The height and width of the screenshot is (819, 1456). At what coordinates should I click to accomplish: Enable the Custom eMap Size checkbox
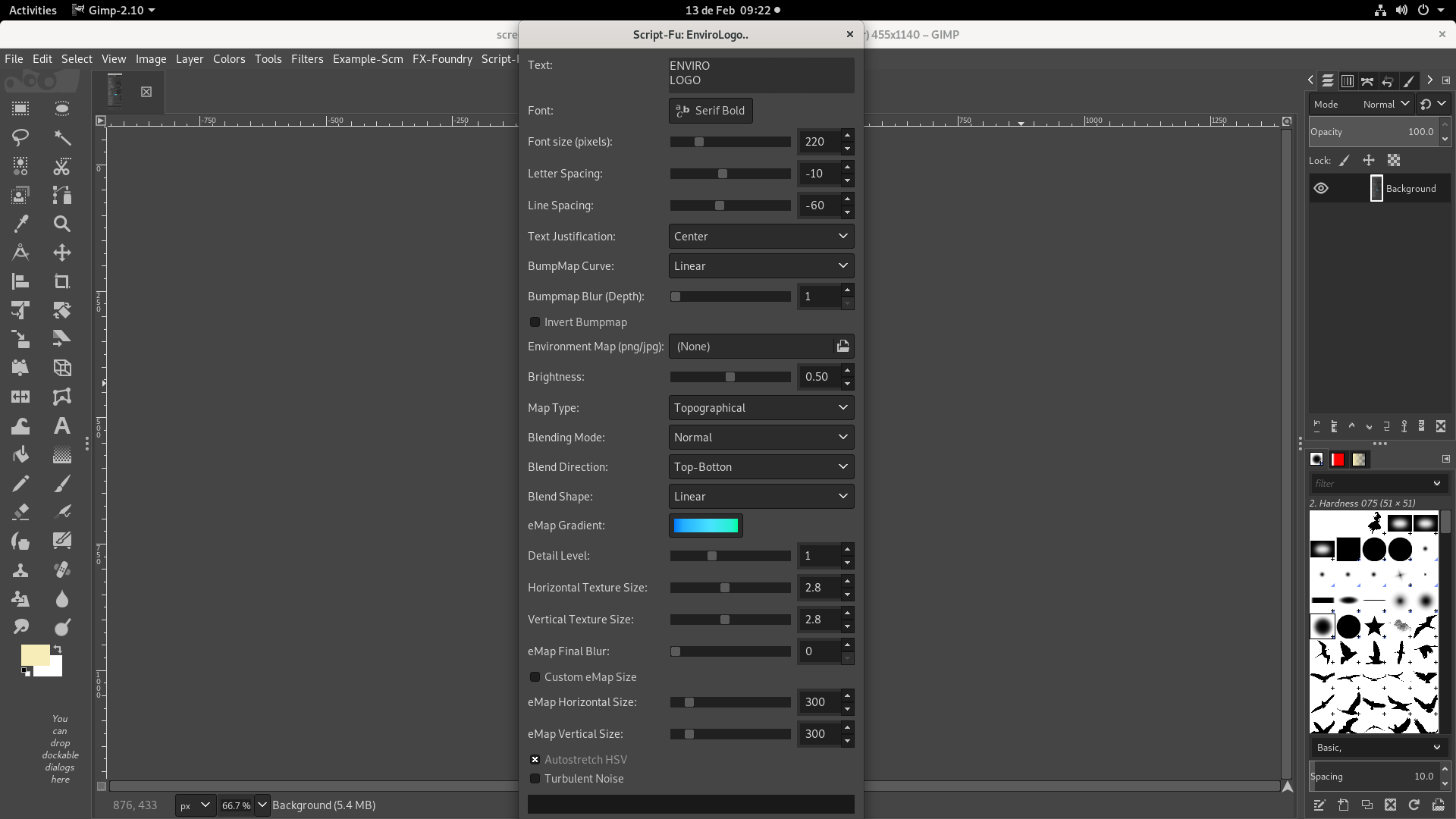tap(535, 677)
